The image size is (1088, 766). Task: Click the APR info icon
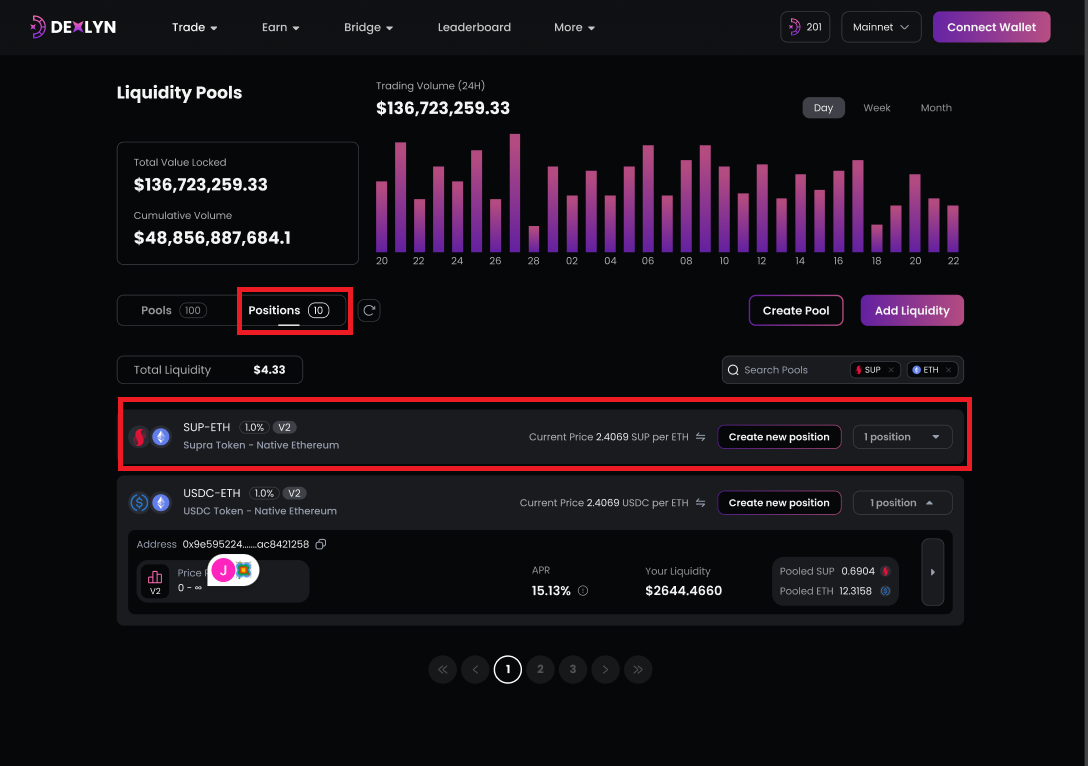coord(583,591)
